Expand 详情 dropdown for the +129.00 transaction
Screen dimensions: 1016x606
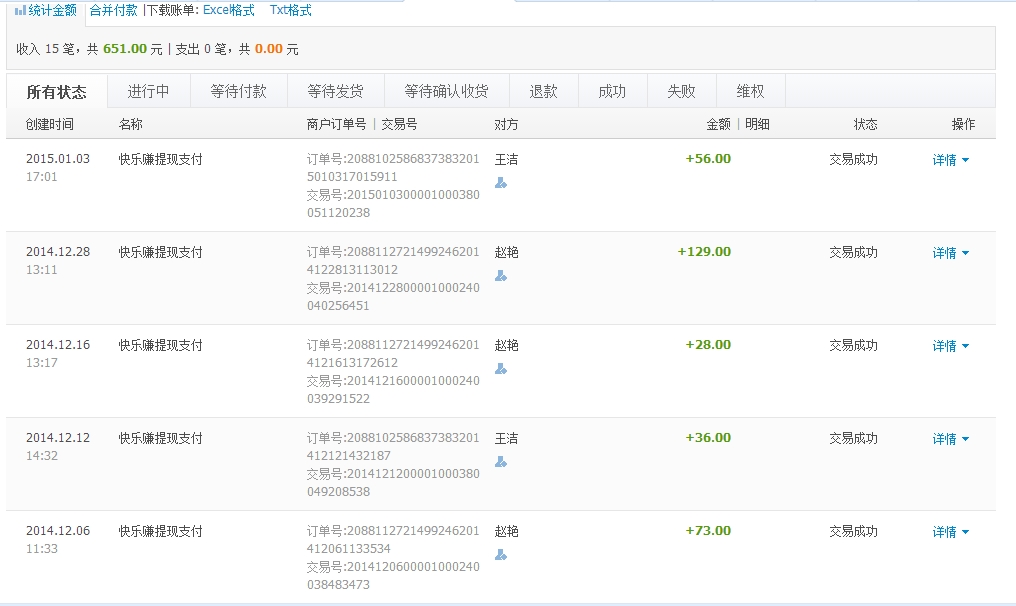click(950, 253)
